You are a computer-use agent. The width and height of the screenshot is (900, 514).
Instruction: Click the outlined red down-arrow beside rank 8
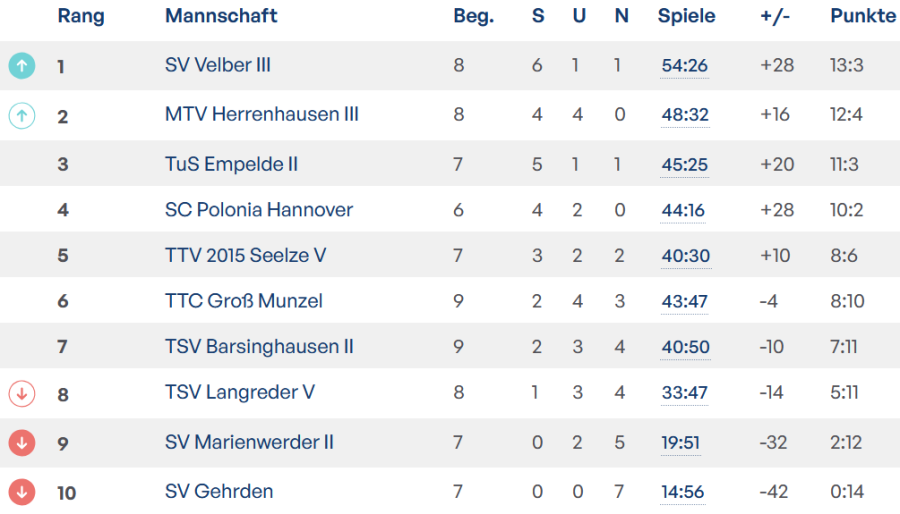point(22,394)
